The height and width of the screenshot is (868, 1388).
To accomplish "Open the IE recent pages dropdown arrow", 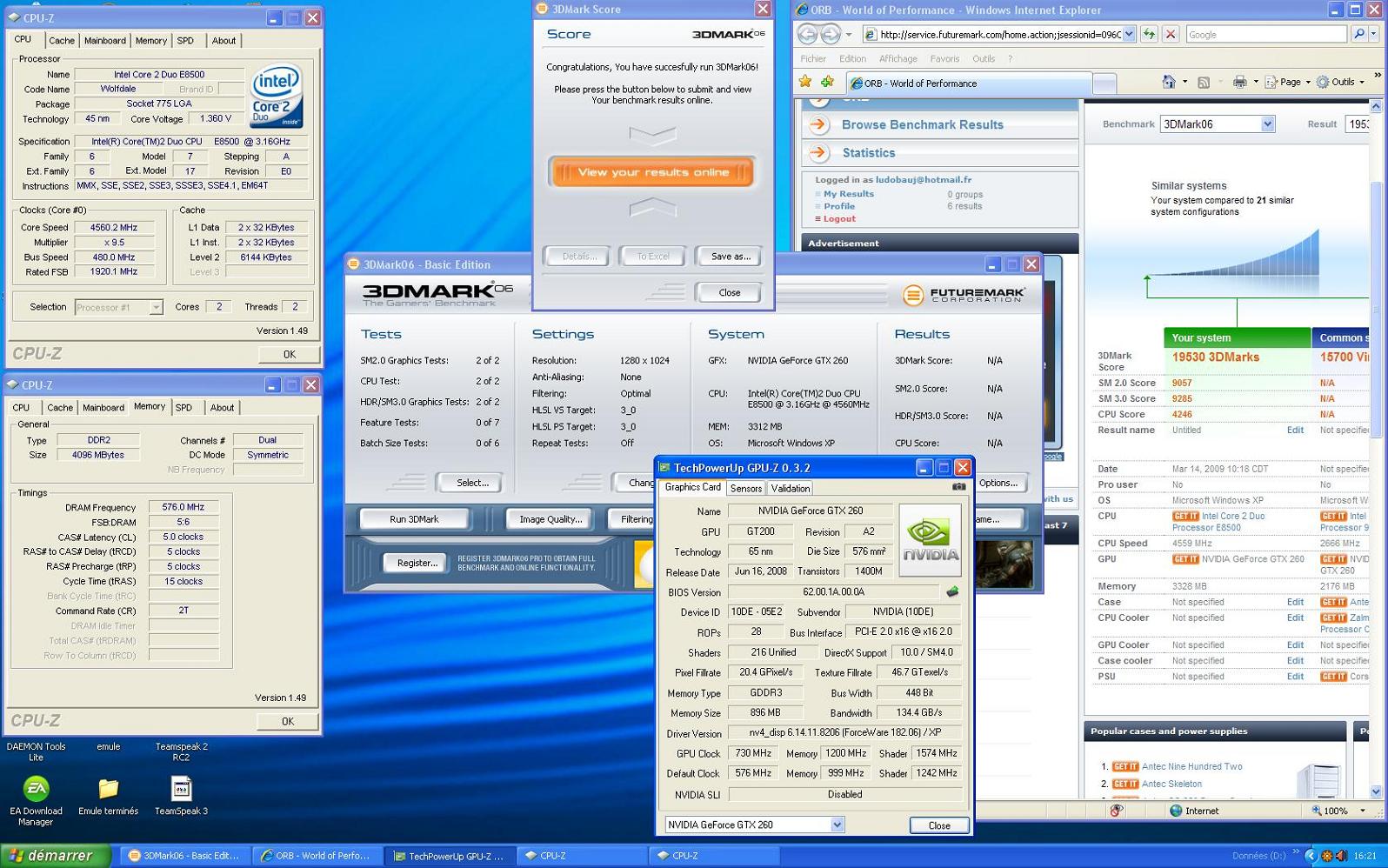I will 849,35.
